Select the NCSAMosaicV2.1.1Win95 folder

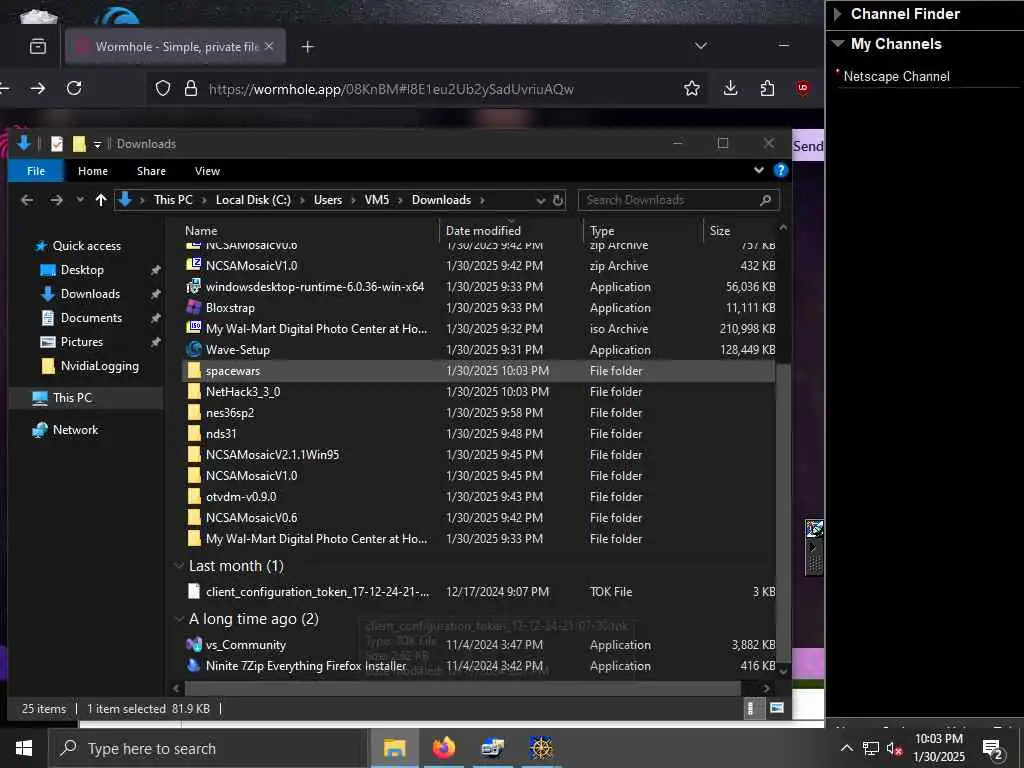[x=272, y=455]
